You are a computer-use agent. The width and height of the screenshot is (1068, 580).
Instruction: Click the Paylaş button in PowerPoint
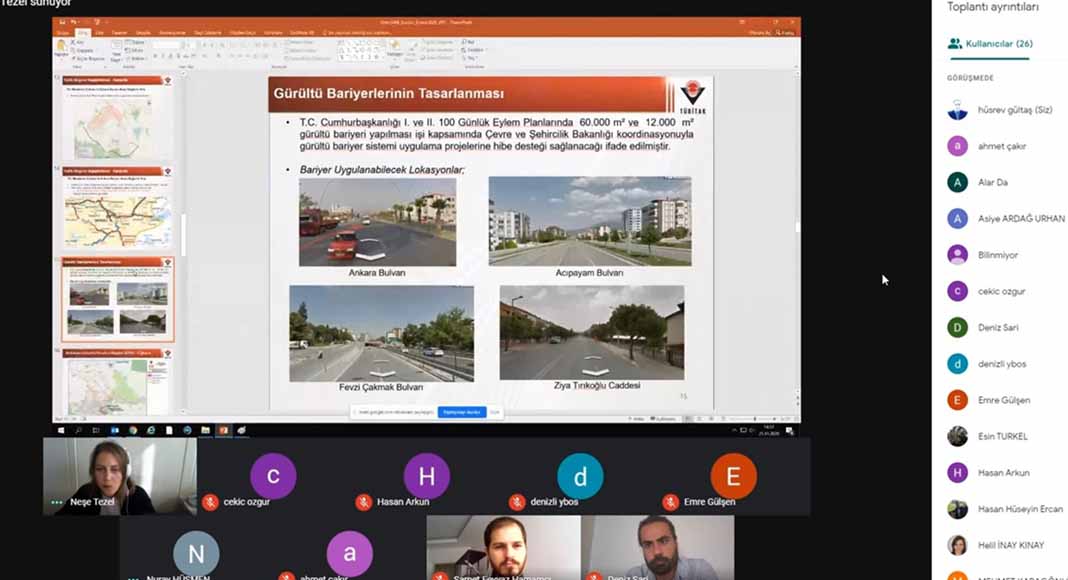(x=785, y=33)
